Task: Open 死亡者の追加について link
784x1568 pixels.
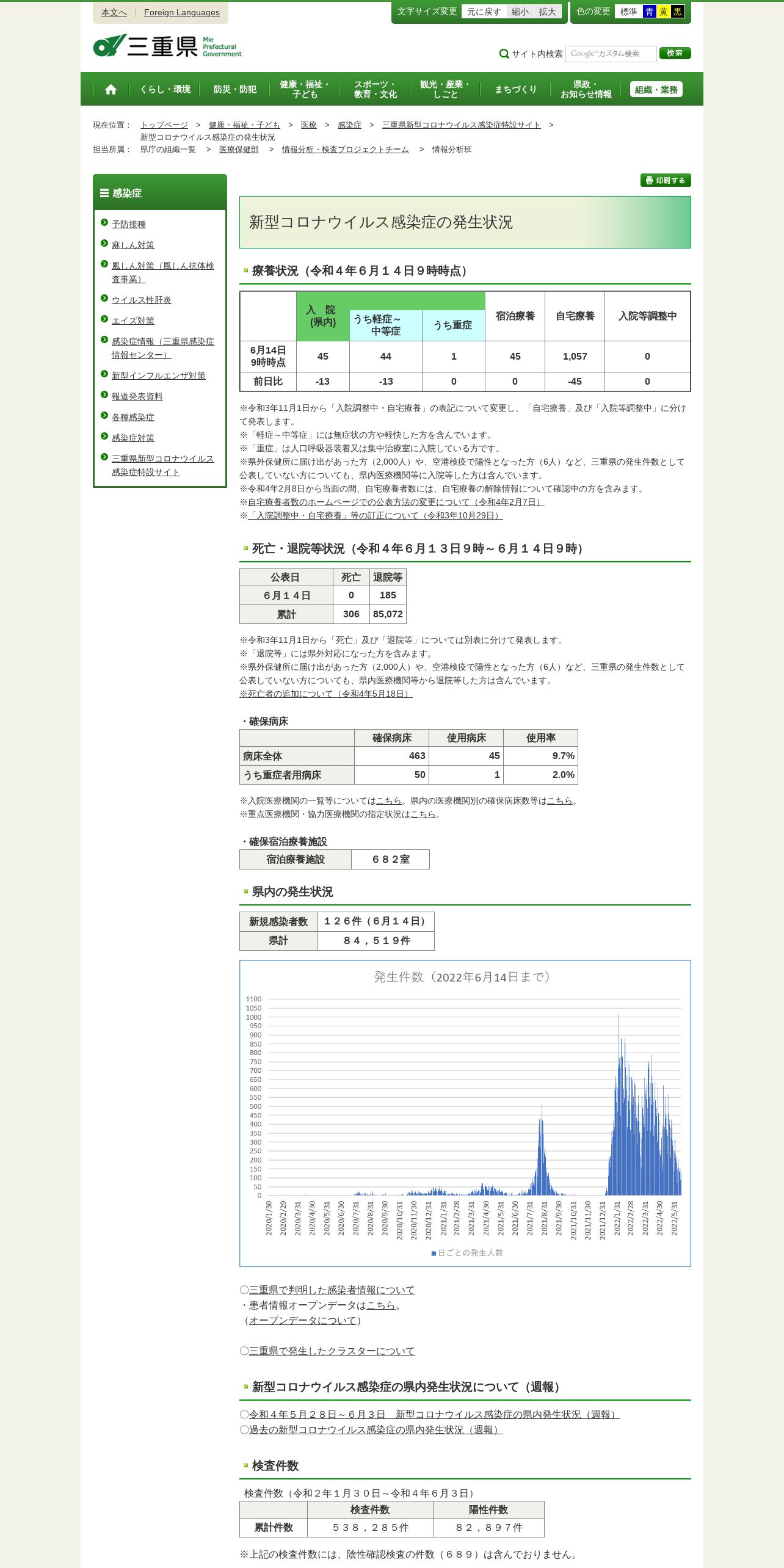Action: coord(326,694)
